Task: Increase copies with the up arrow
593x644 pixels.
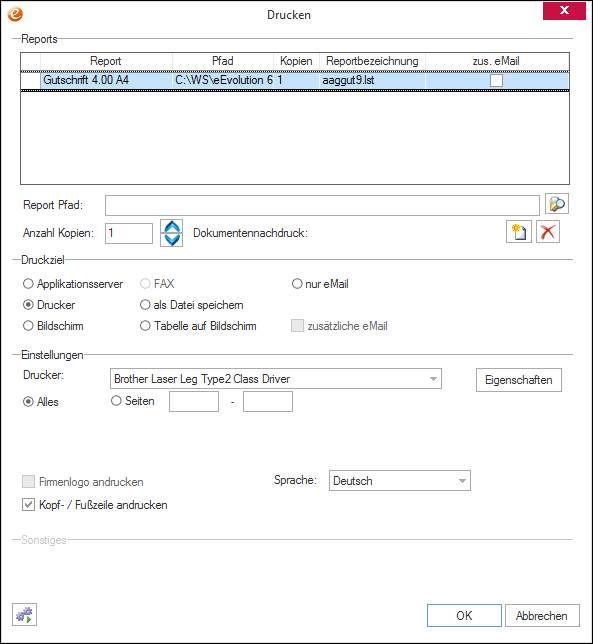Action: click(172, 226)
